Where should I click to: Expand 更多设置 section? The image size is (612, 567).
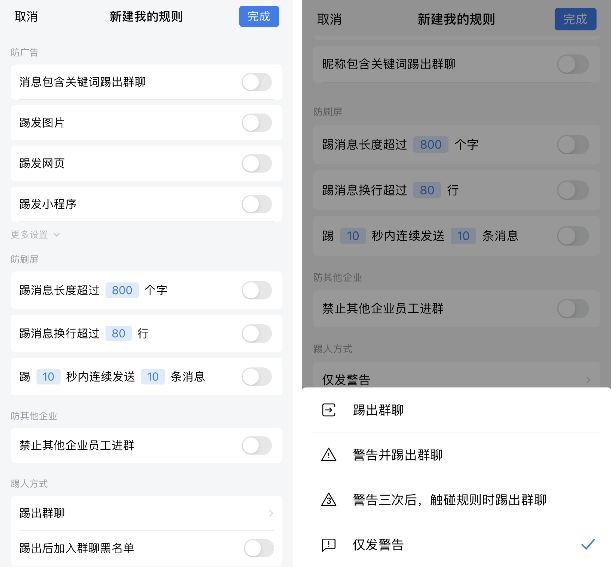coord(35,235)
